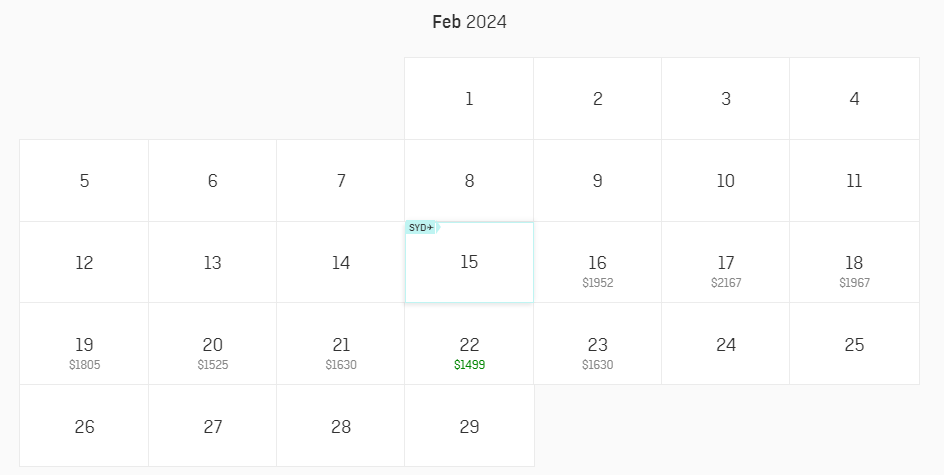Pick February 4 in first row
Screen dimensions: 944x475
click(854, 99)
